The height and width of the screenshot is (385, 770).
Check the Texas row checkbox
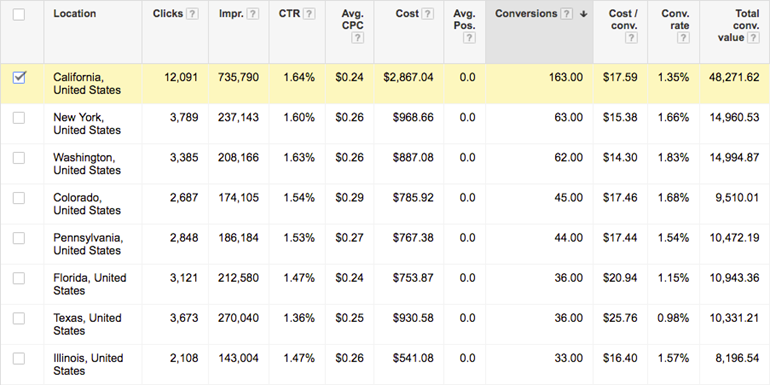[19, 319]
